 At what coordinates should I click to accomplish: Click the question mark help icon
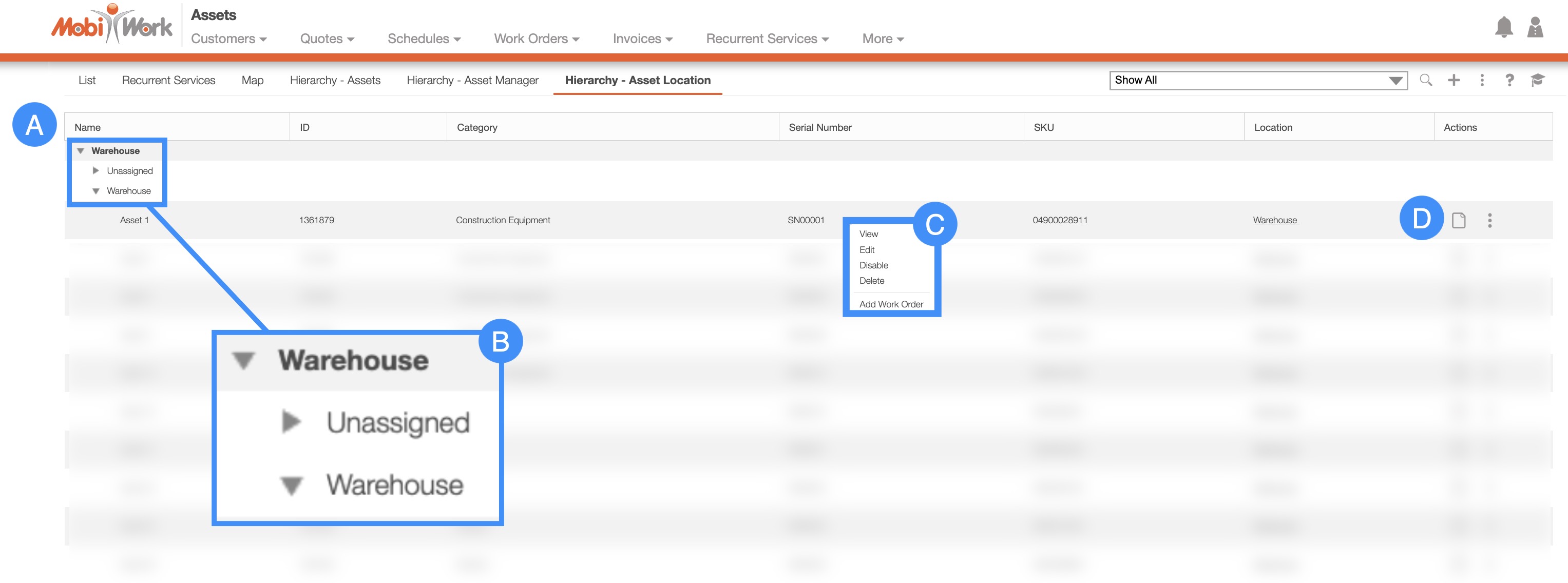click(x=1509, y=80)
